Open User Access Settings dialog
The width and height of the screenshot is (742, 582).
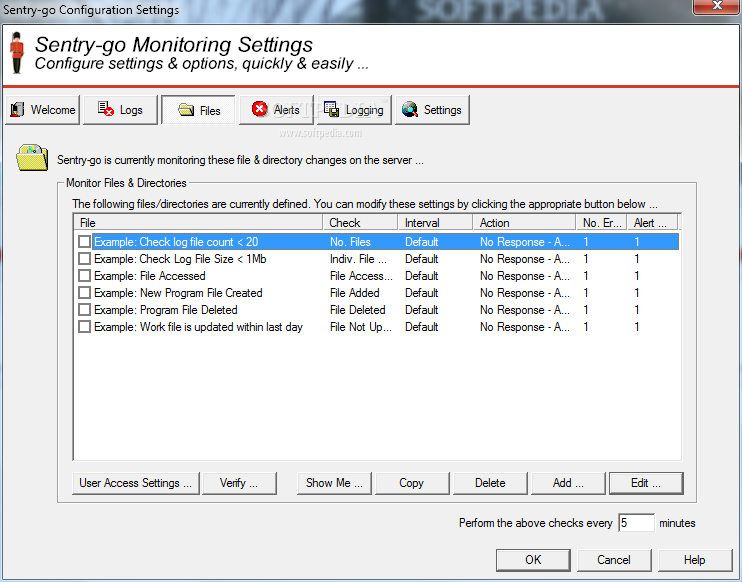tap(136, 483)
